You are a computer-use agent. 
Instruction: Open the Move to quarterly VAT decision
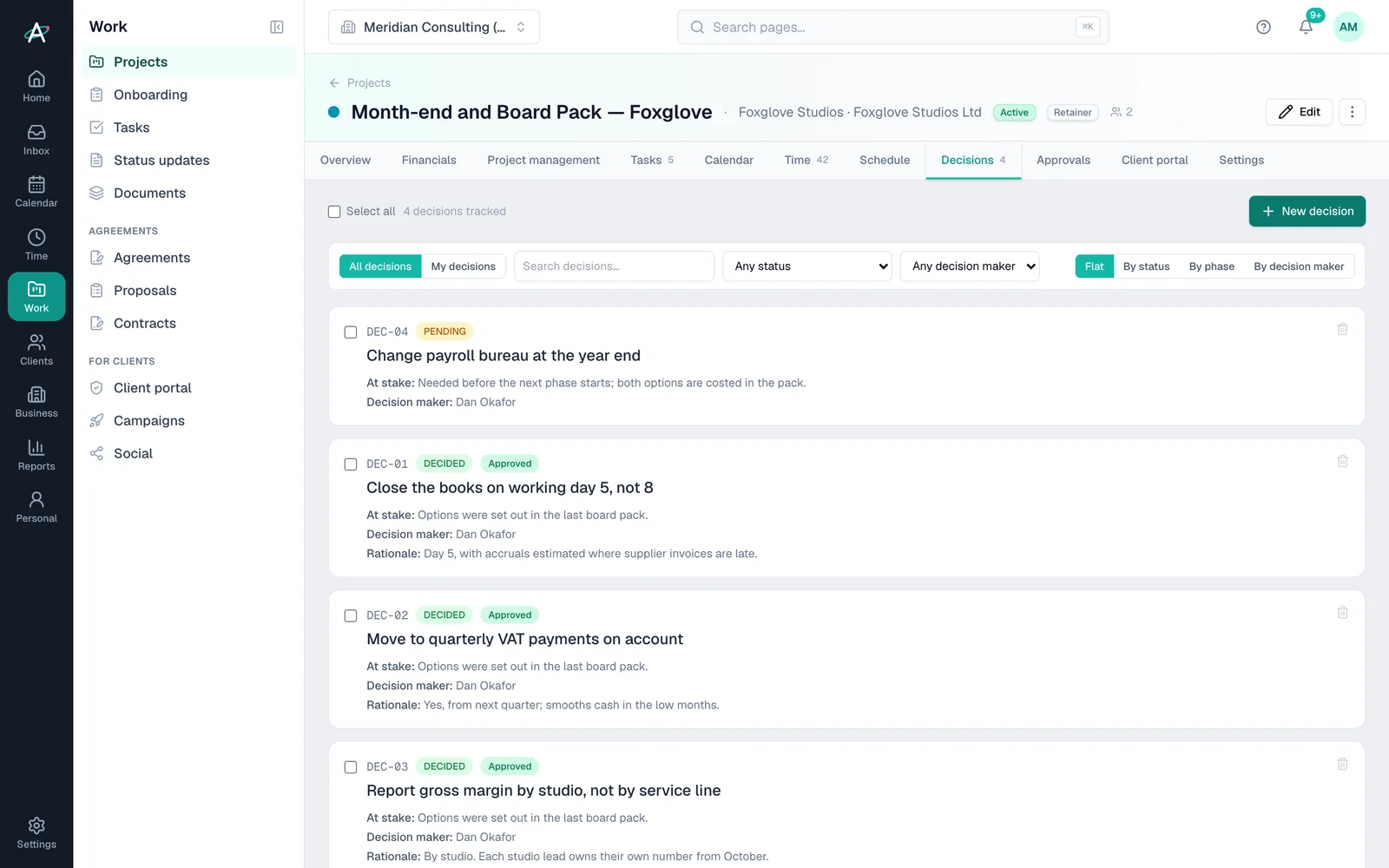point(524,640)
